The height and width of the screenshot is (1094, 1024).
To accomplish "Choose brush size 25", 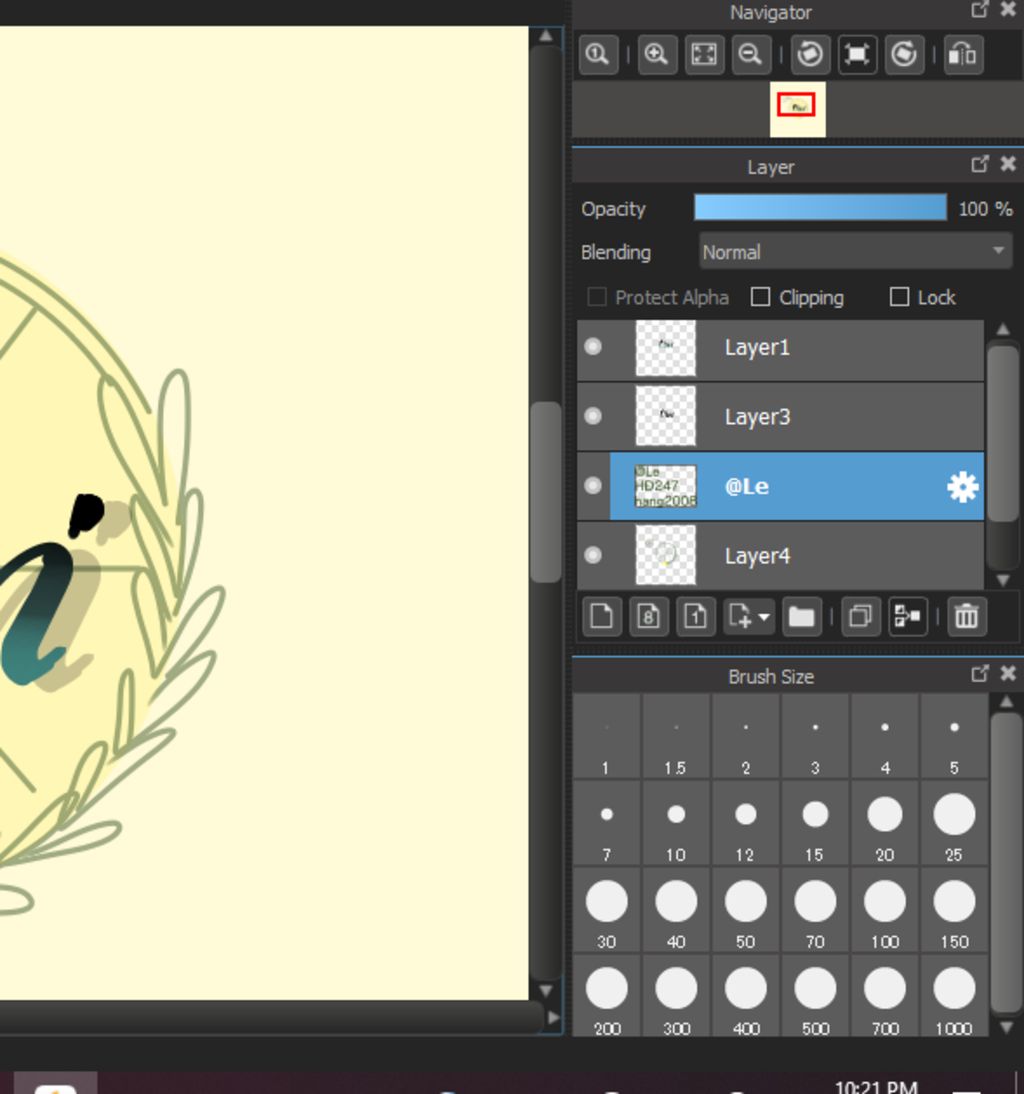I will click(954, 823).
